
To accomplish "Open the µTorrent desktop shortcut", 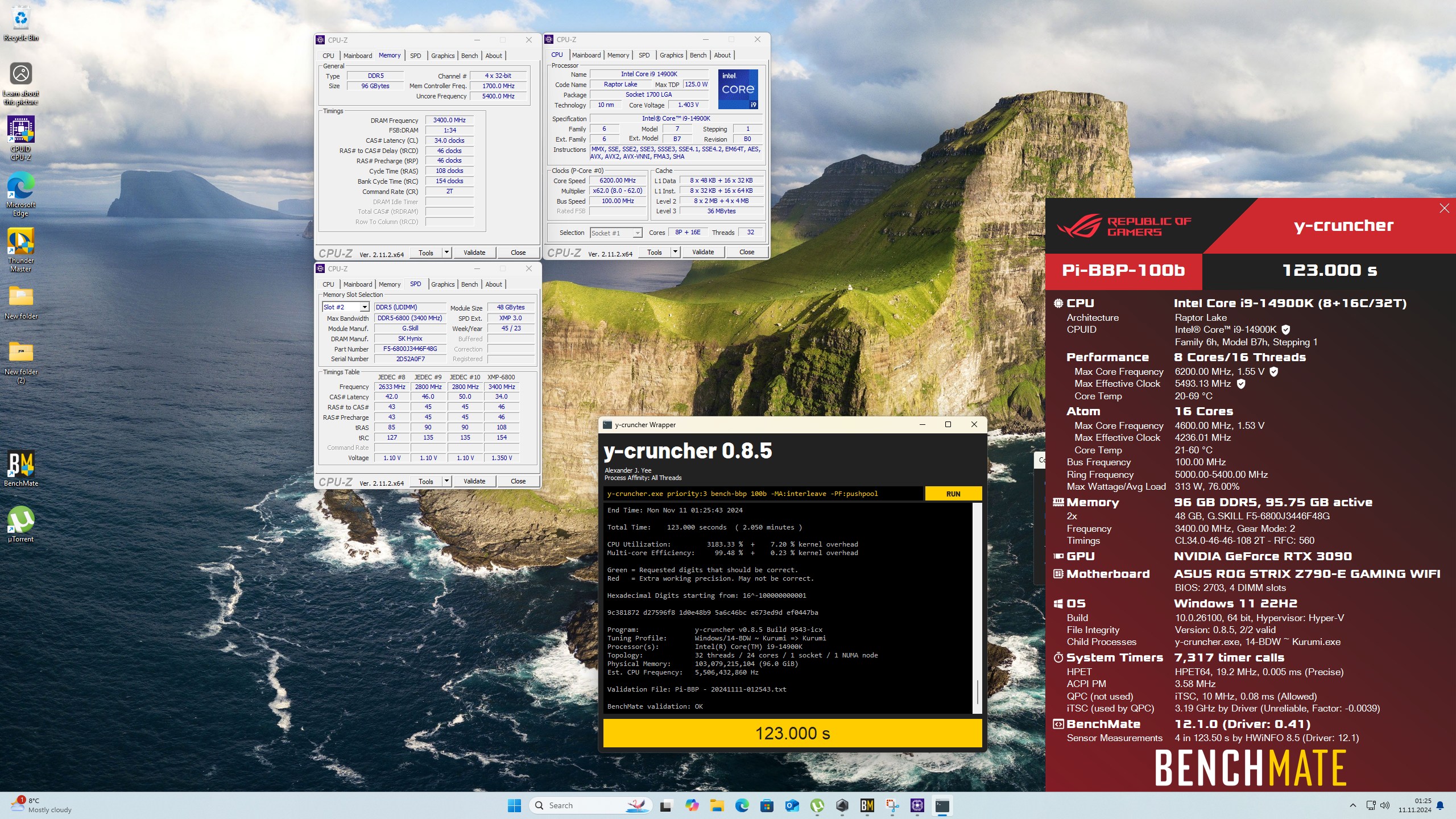I will point(21,524).
